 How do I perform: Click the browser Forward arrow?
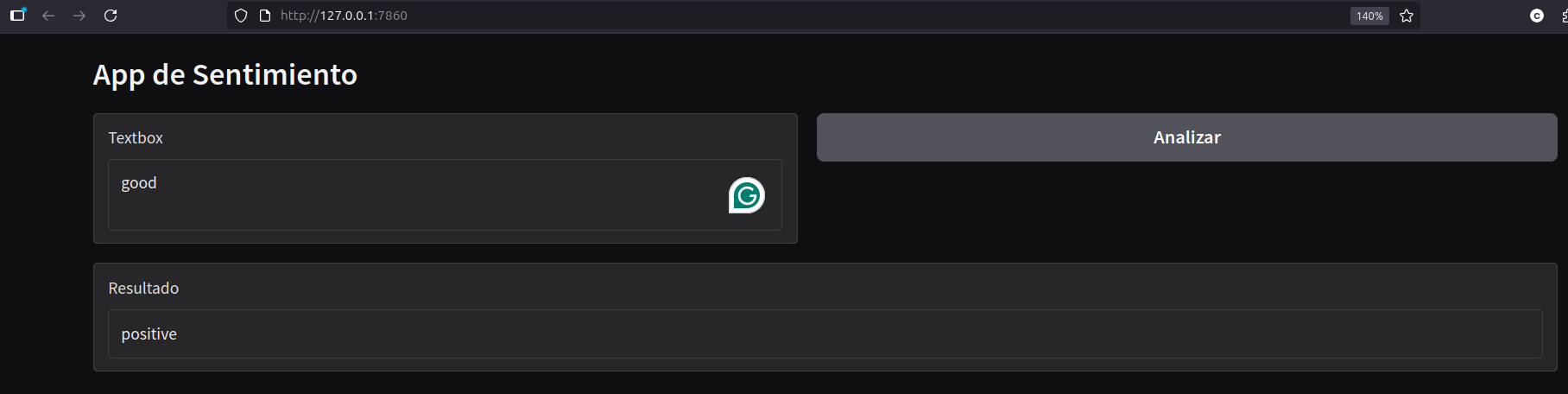coord(79,16)
